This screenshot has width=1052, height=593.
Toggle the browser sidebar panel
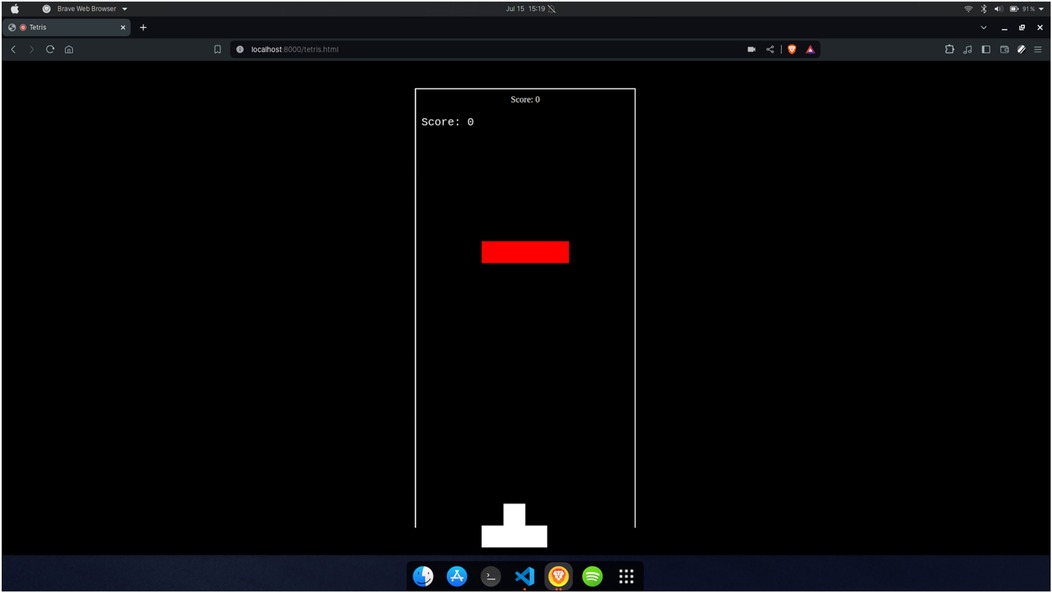coord(985,49)
